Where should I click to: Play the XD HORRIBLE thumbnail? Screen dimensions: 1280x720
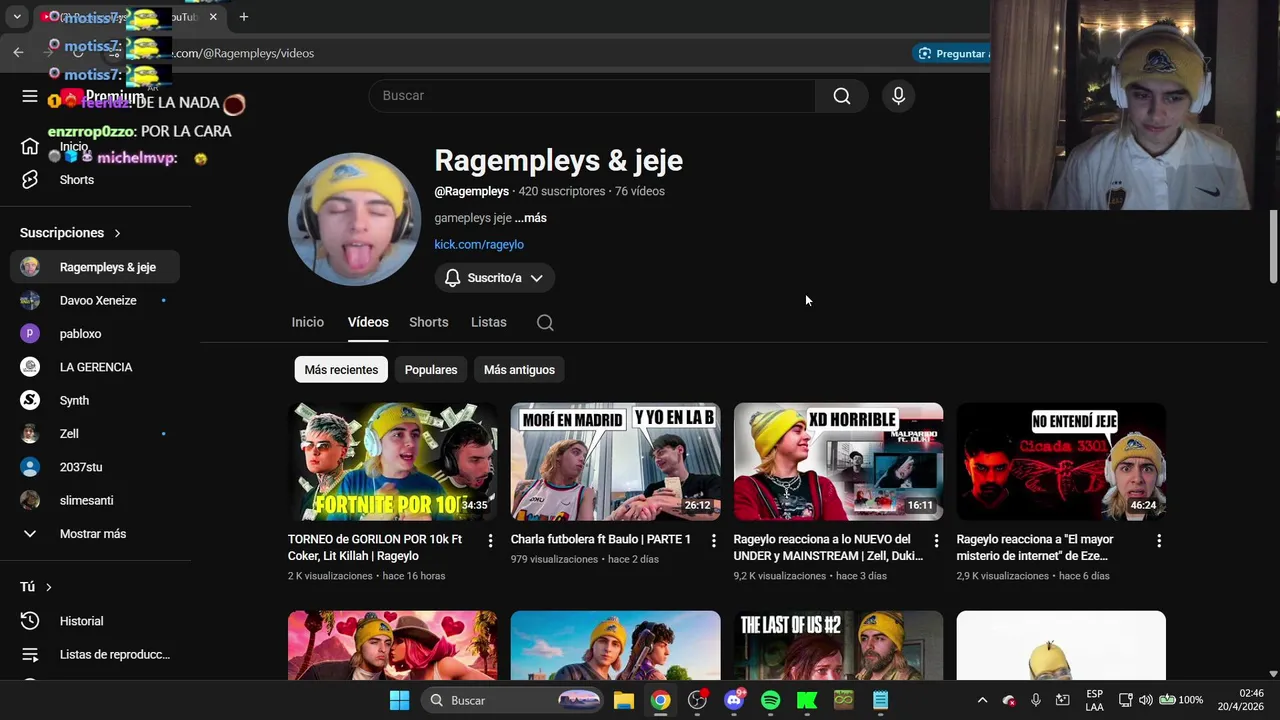point(838,461)
